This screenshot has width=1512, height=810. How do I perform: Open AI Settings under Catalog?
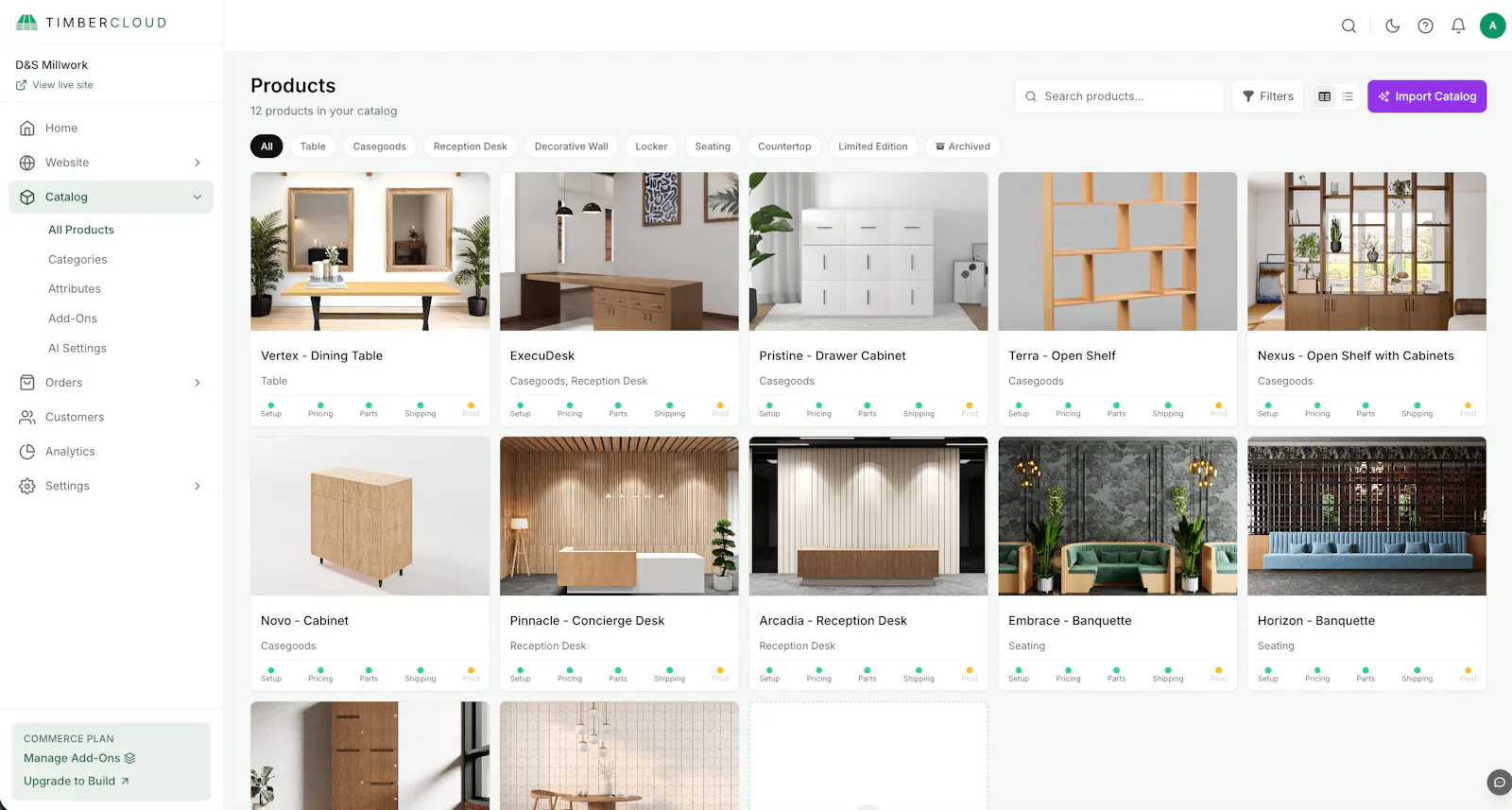point(77,348)
